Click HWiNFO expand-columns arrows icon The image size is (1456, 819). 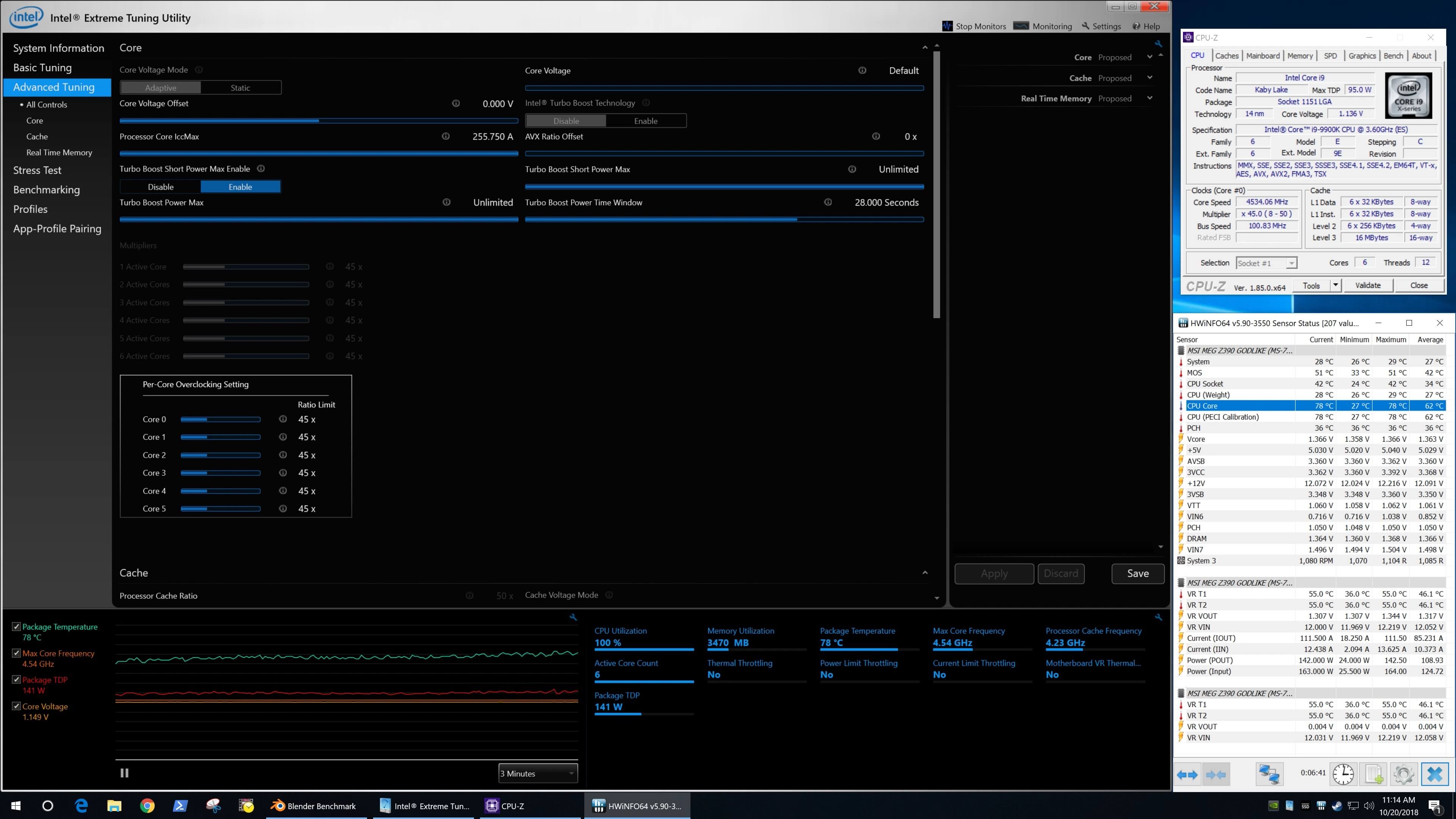click(1187, 774)
